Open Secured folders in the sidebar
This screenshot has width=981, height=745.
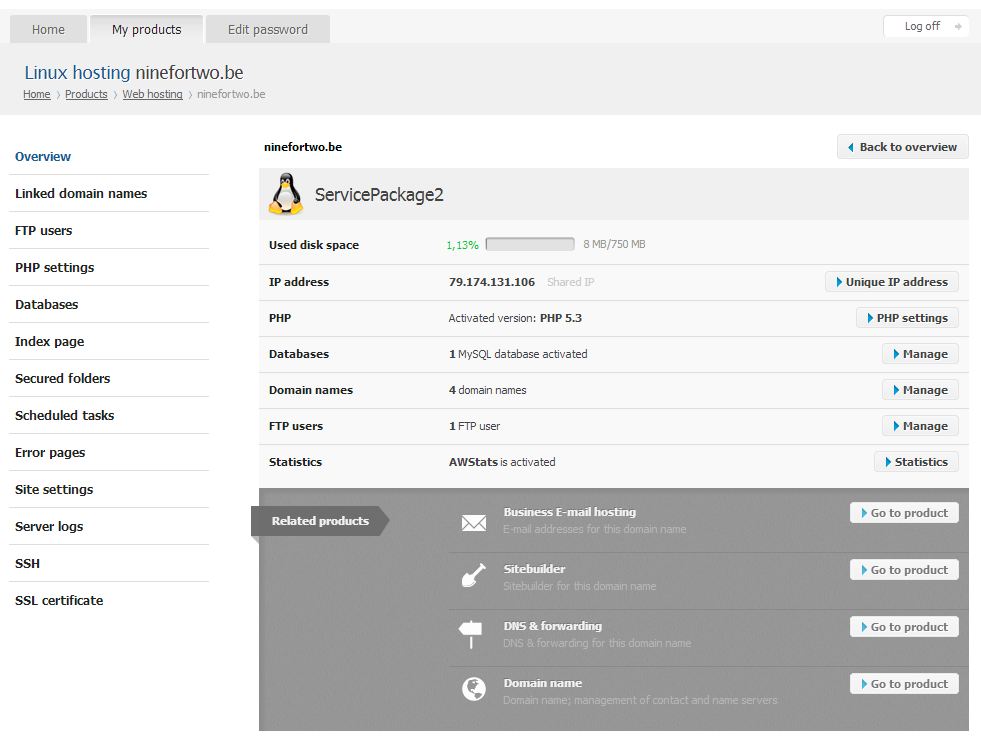pyautogui.click(x=63, y=378)
